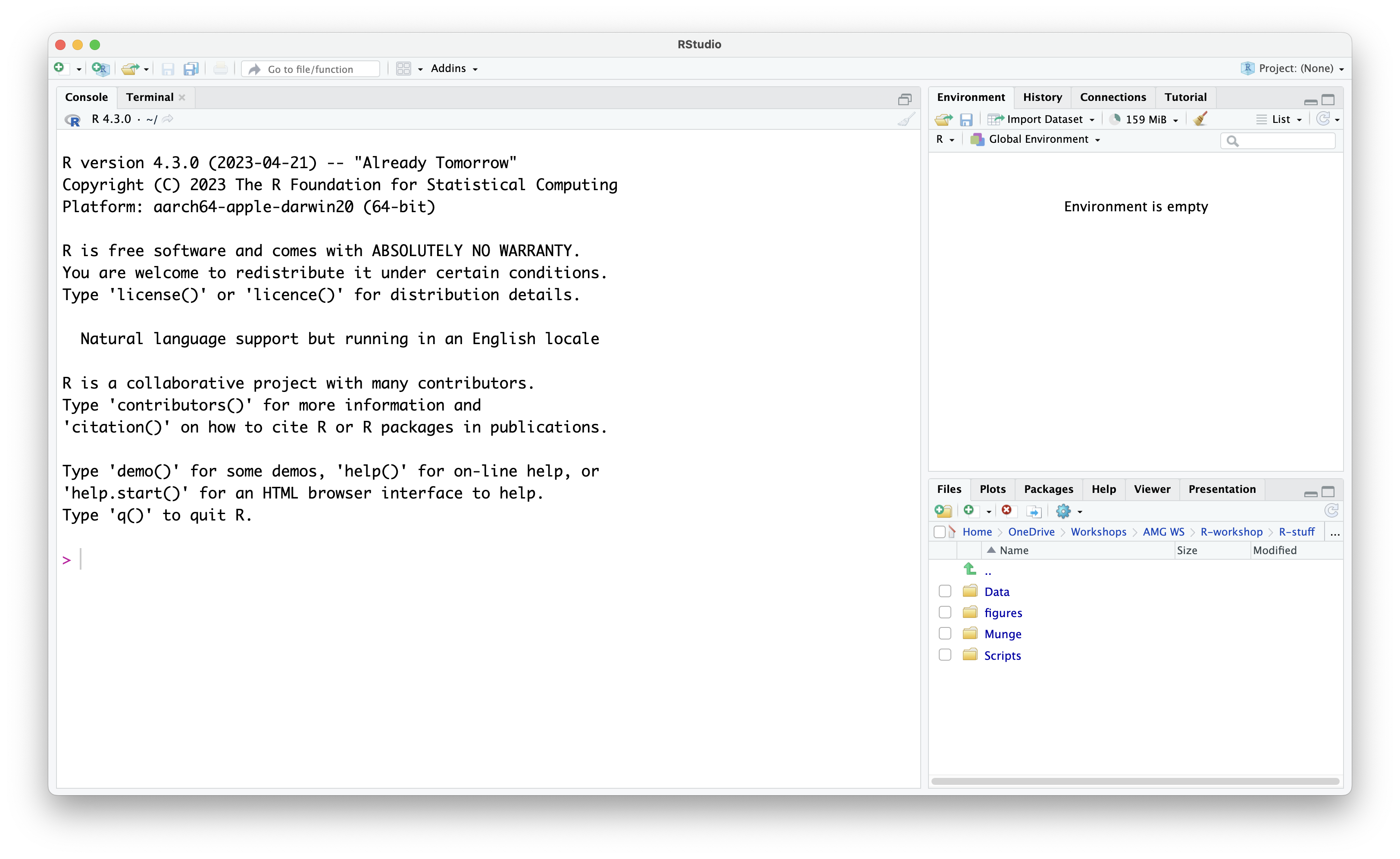Image resolution: width=1400 pixels, height=859 pixels.
Task: Switch to the Terminal tab
Action: [150, 97]
